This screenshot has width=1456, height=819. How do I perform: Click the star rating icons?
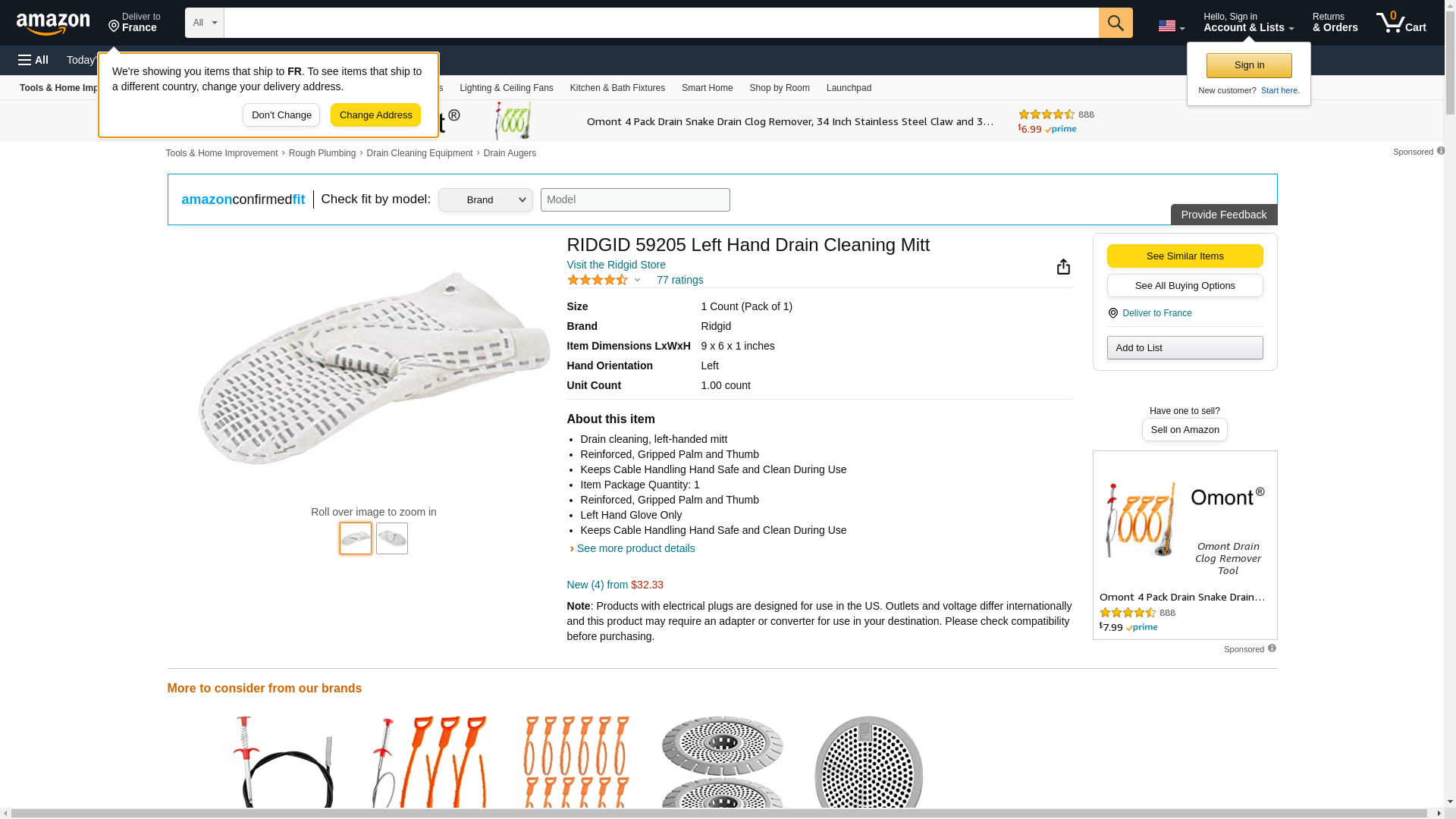pos(598,280)
